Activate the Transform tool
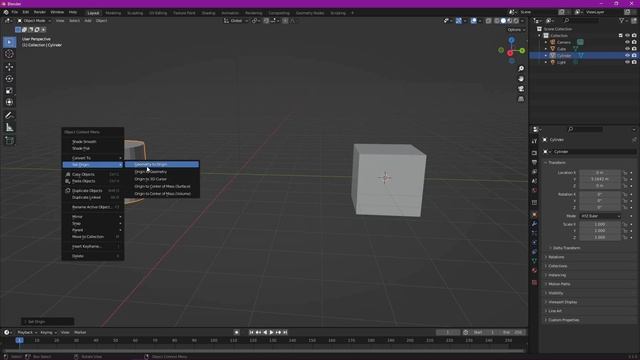640x360 pixels. (x=9, y=102)
